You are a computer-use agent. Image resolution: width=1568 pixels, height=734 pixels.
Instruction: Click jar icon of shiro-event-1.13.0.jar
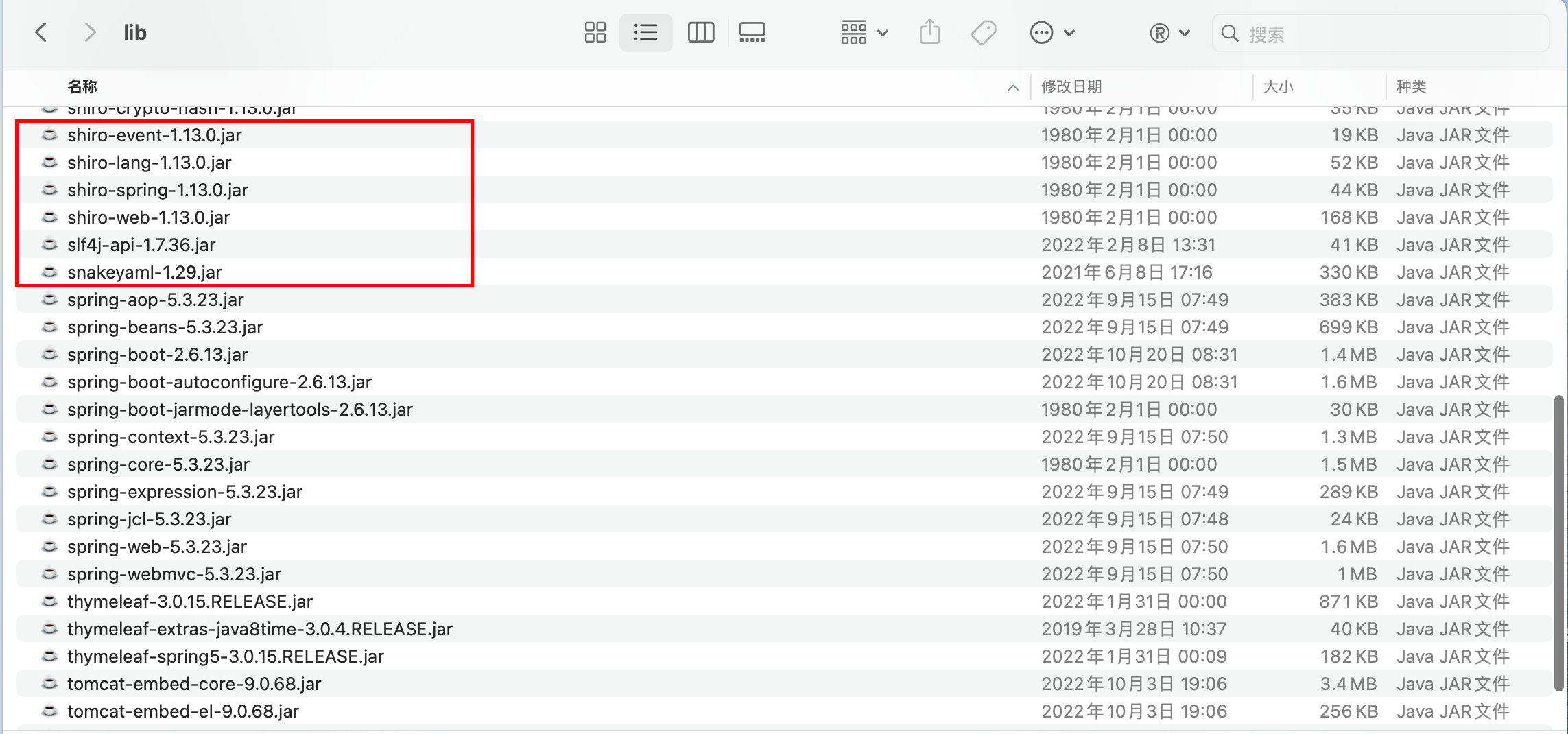(x=49, y=134)
